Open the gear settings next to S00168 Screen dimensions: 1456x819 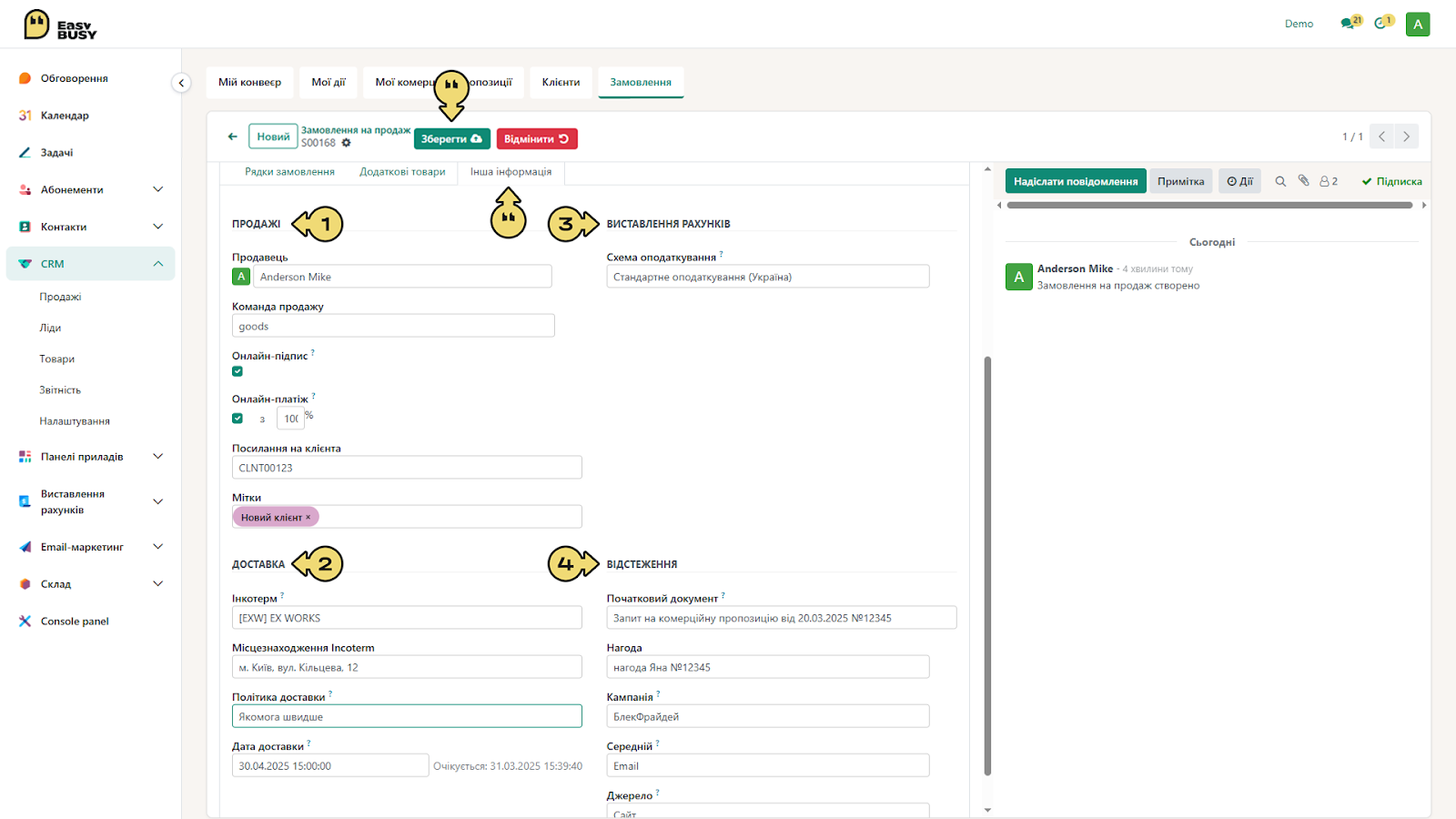click(346, 143)
